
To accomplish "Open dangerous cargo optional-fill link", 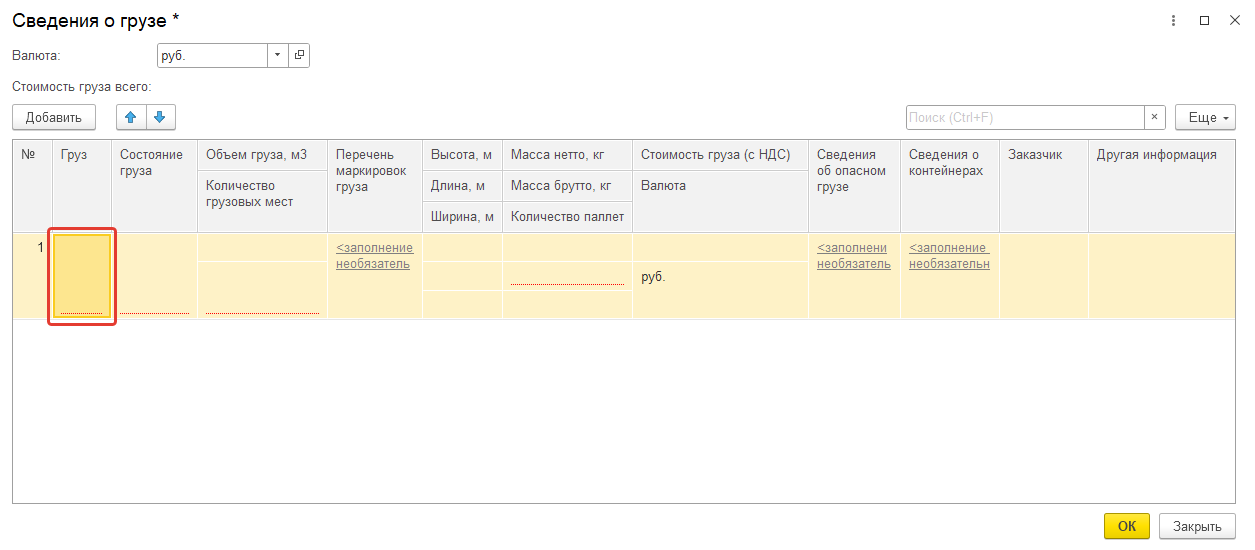I will point(853,256).
